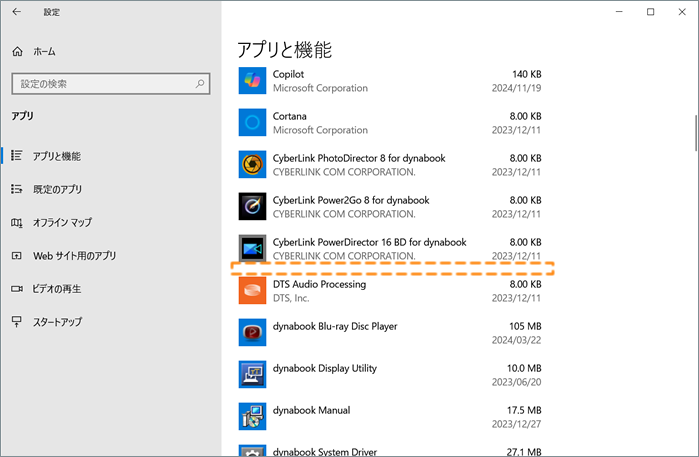Click the 2024/11/19 install date
This screenshot has height=457, width=699.
click(516, 88)
